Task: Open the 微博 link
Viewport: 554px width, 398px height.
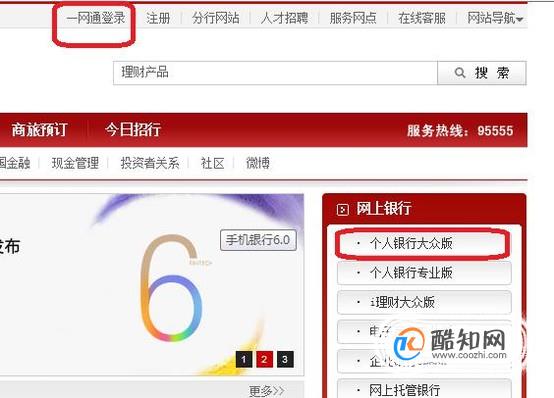Action: tap(258, 163)
